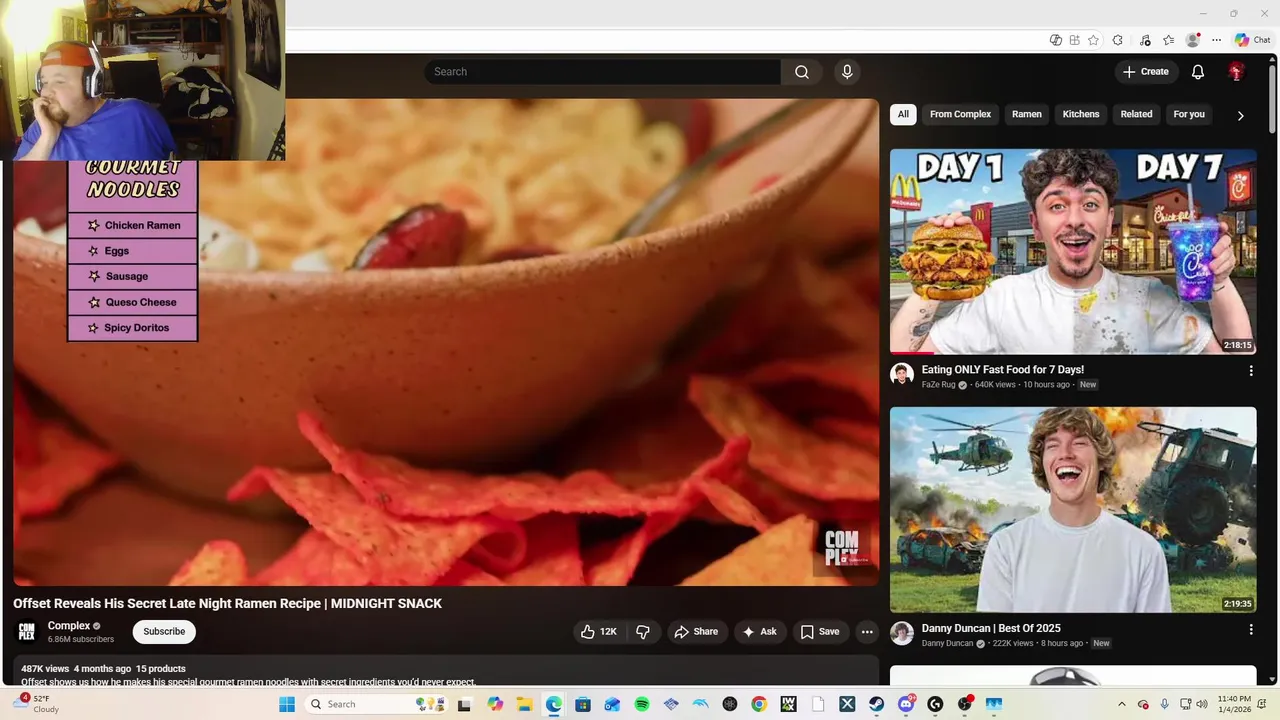Show more filter chips with right arrow
The width and height of the screenshot is (1280, 720).
point(1240,115)
